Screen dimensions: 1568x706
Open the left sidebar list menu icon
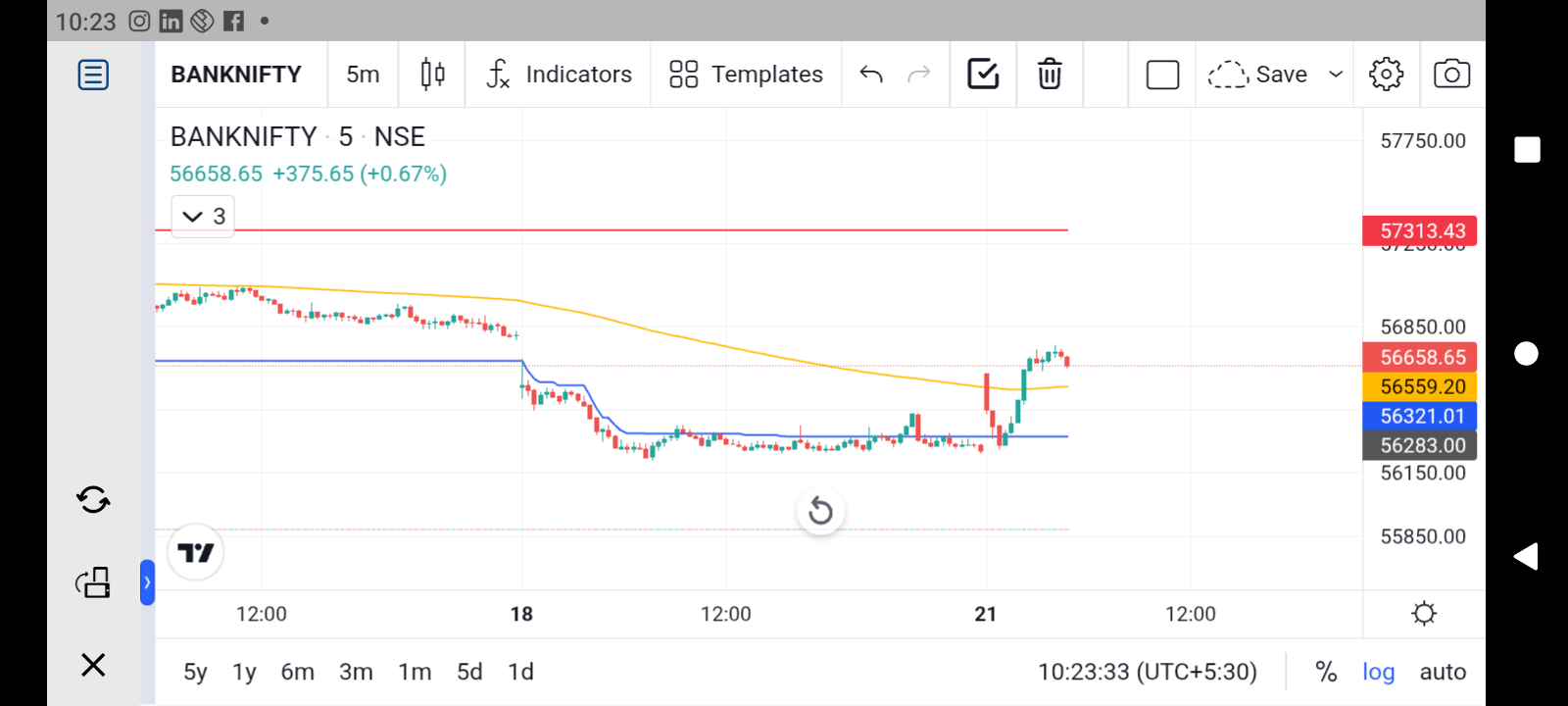pos(93,75)
